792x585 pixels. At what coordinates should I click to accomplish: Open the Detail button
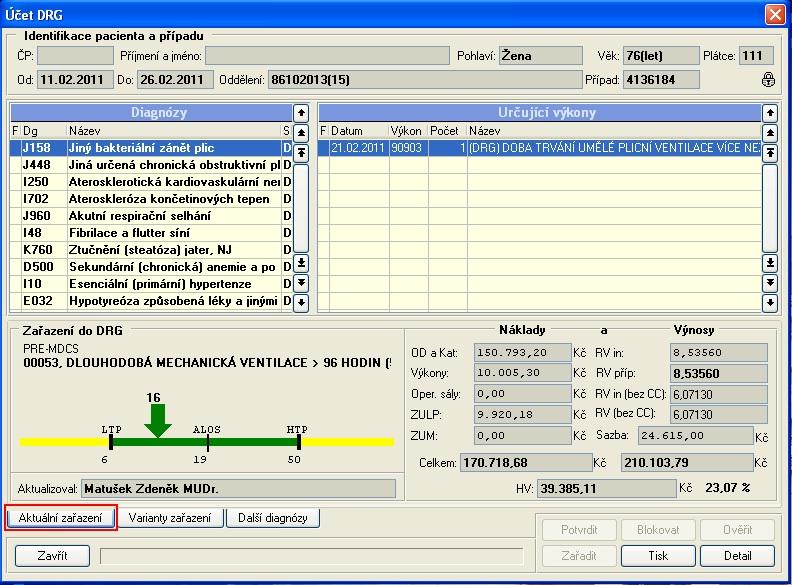pos(738,556)
